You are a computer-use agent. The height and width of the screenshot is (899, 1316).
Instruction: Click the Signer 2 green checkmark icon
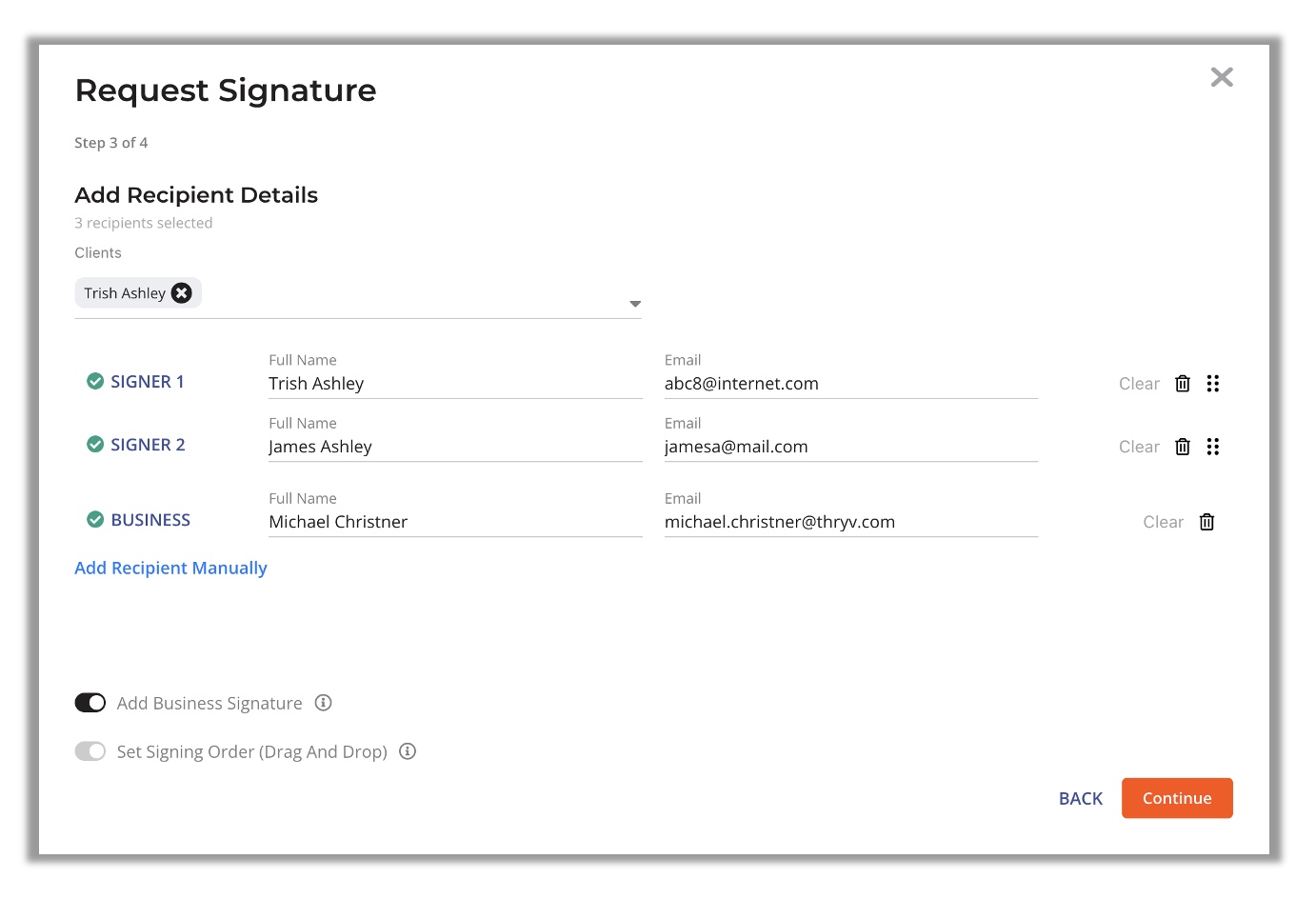point(95,444)
